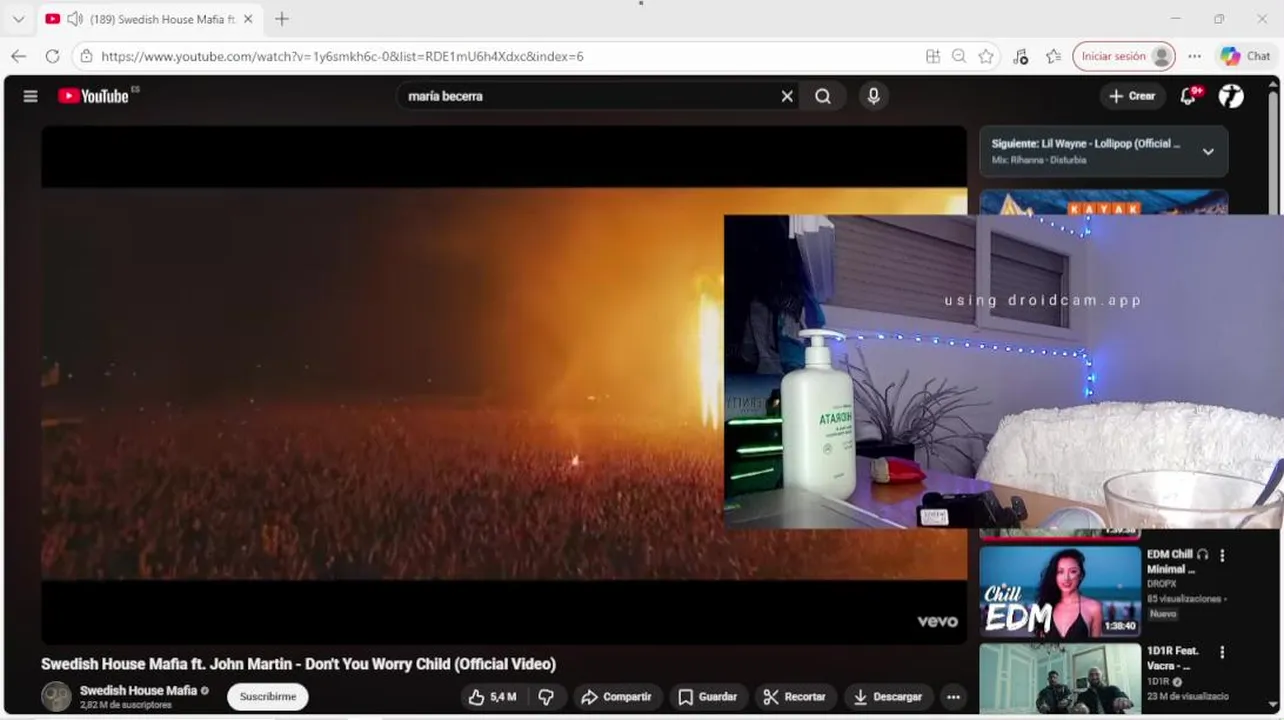Go back with the browser arrow

18,56
